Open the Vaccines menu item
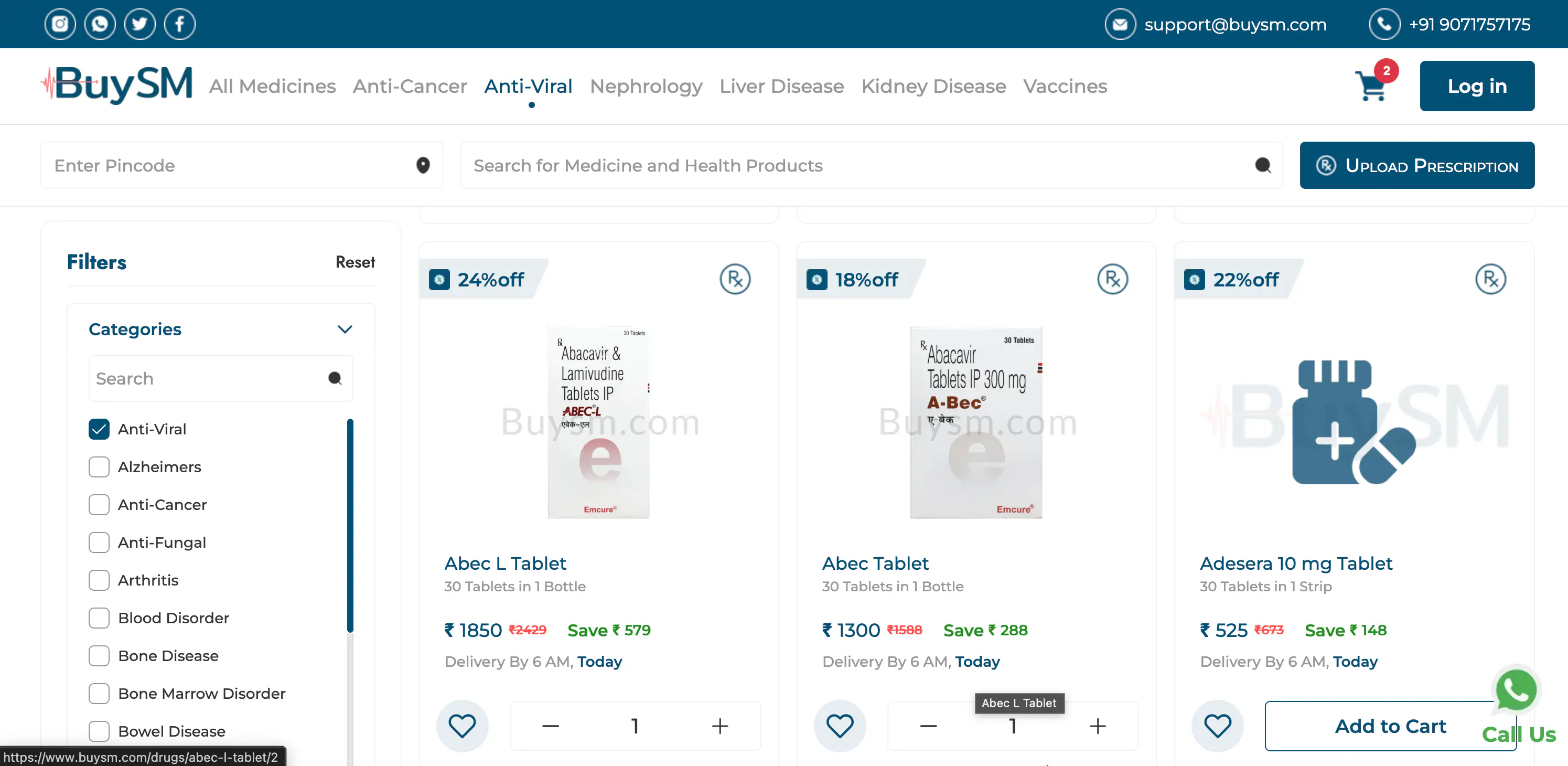This screenshot has width=1568, height=766. click(x=1065, y=86)
